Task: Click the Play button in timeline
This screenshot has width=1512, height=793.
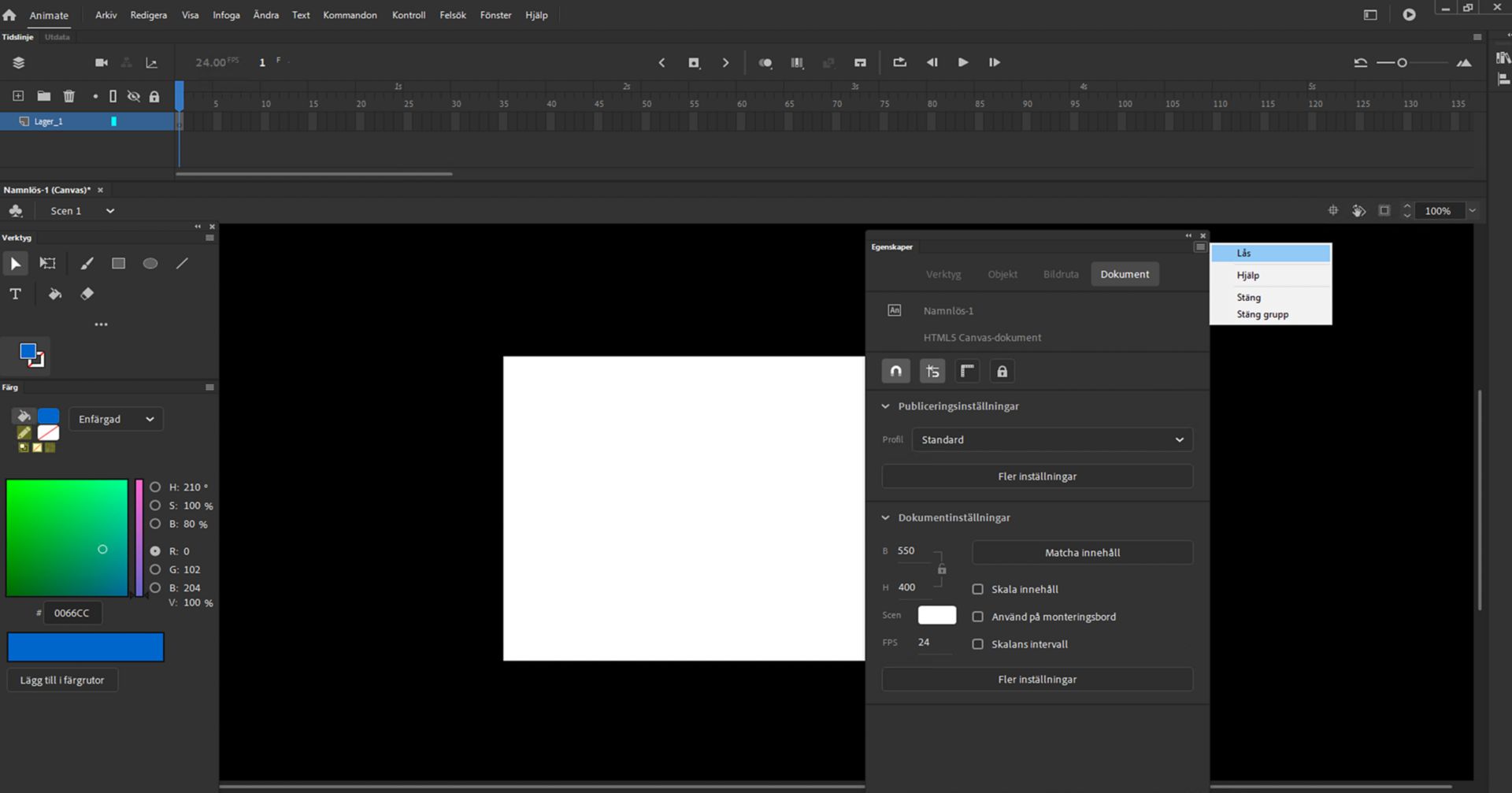Action: (962, 62)
